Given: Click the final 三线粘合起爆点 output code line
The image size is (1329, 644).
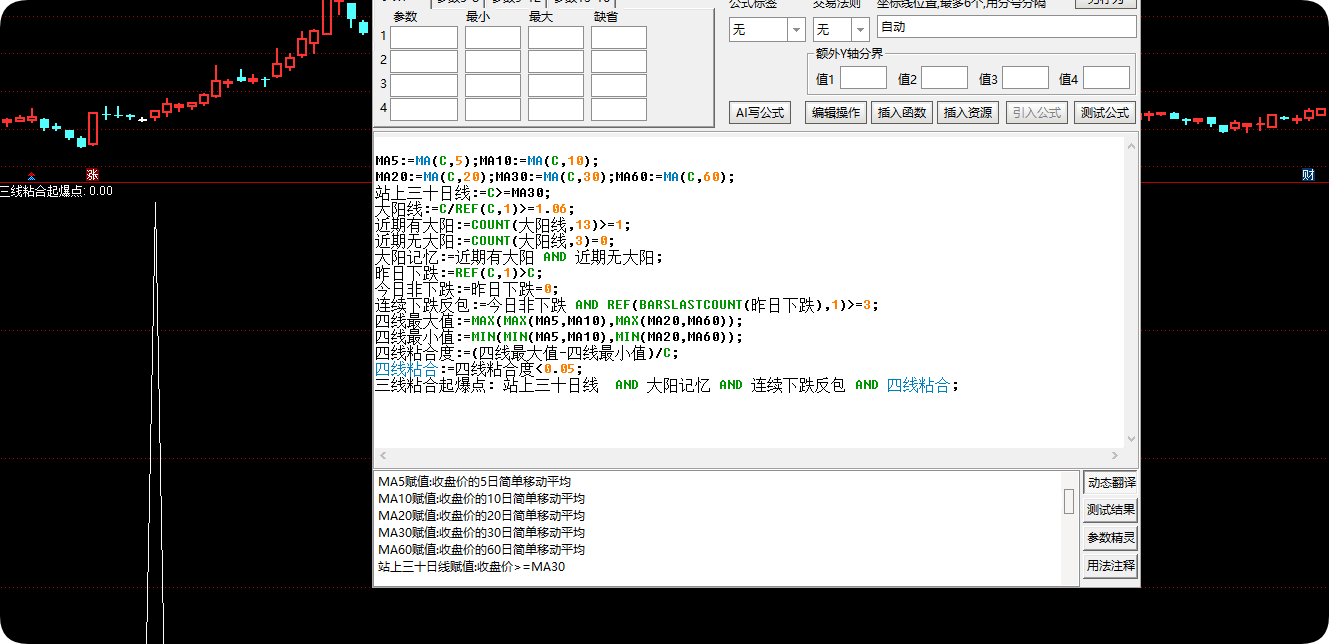Looking at the screenshot, I should 667,385.
